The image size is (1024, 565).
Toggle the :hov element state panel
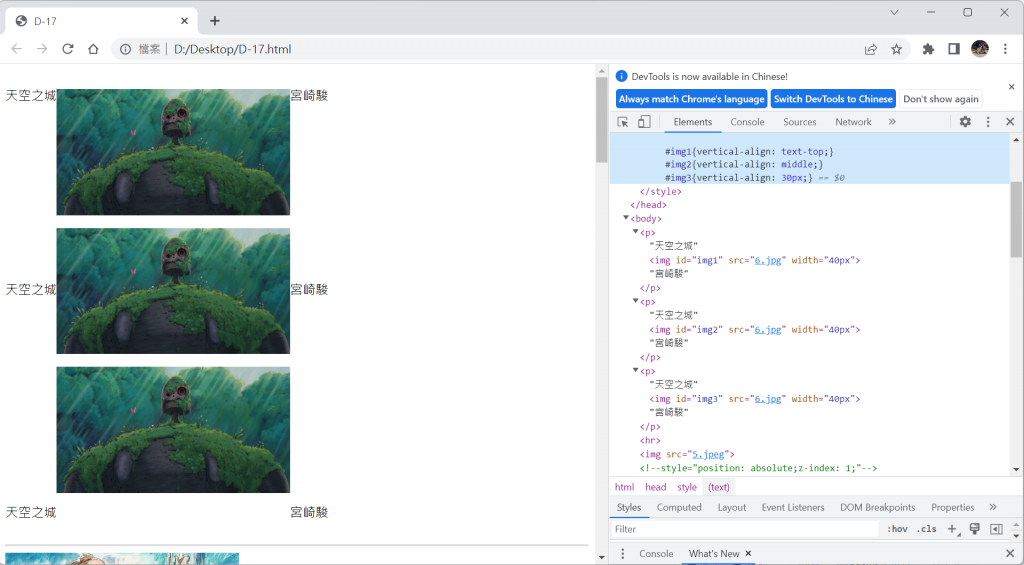click(x=897, y=529)
